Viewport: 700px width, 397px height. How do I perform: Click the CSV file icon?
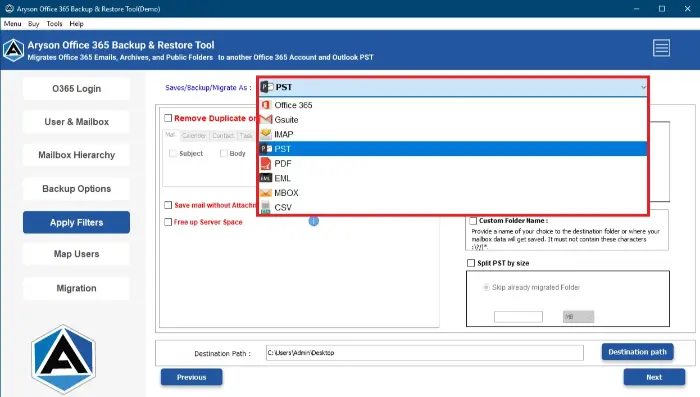266,207
